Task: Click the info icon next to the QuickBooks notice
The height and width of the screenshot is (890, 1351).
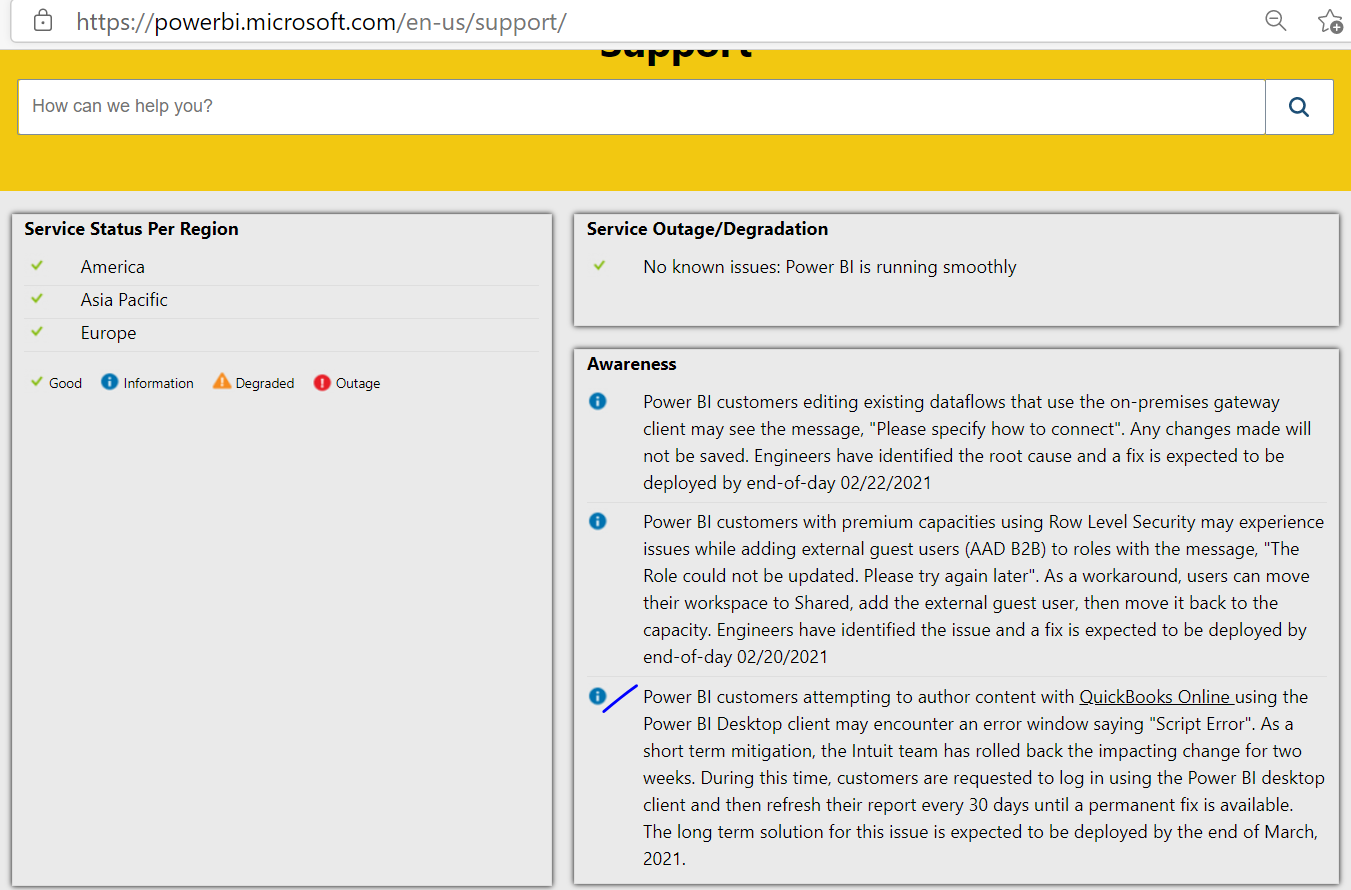Action: 597,696
